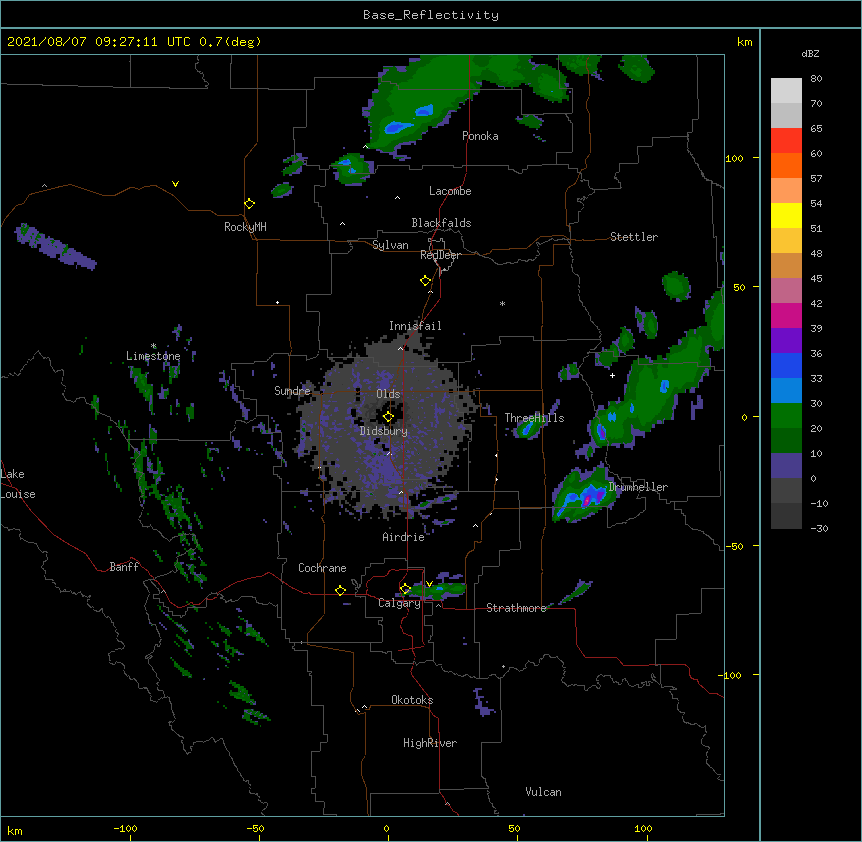Viewport: 862px width, 842px height.
Task: Pick the red swatch between 60 and 65 dBZ
Action: [x=786, y=141]
